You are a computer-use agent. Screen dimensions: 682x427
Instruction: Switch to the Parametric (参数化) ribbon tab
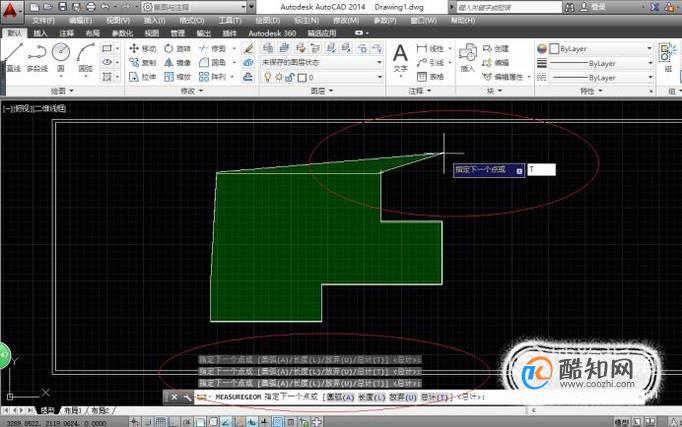(x=122, y=33)
